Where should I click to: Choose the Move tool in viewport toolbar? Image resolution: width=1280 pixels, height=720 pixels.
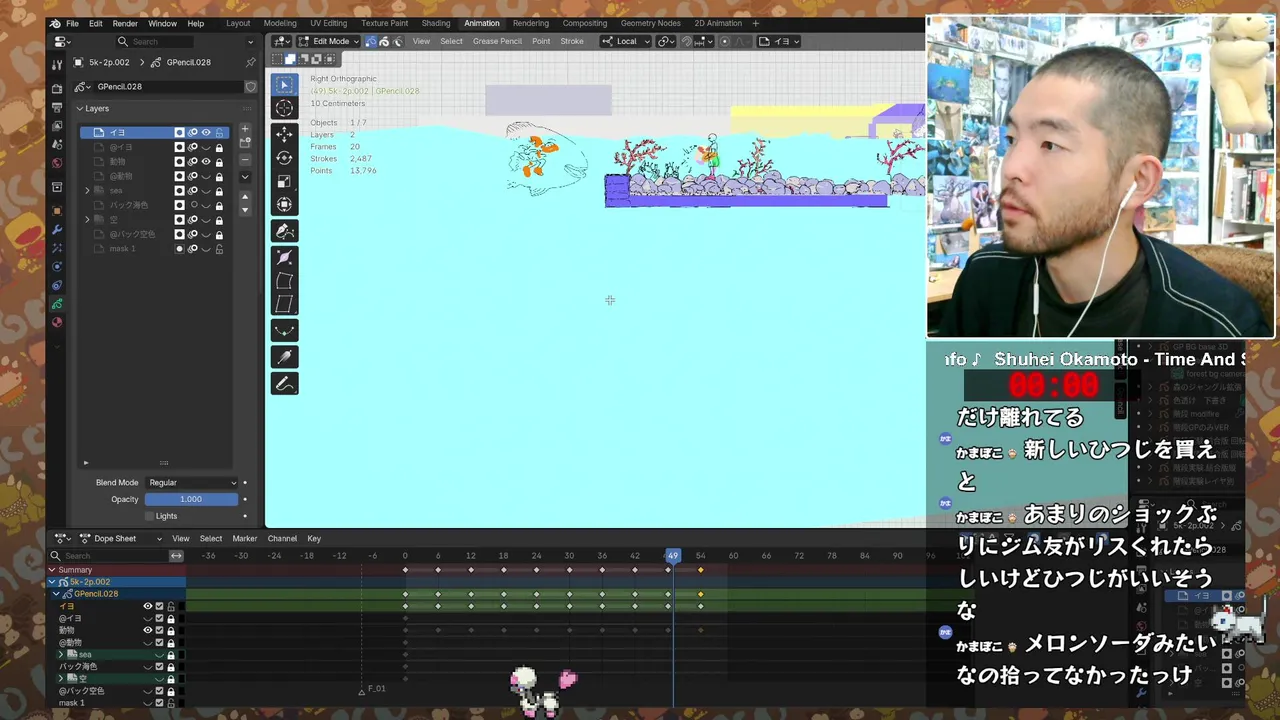point(284,135)
